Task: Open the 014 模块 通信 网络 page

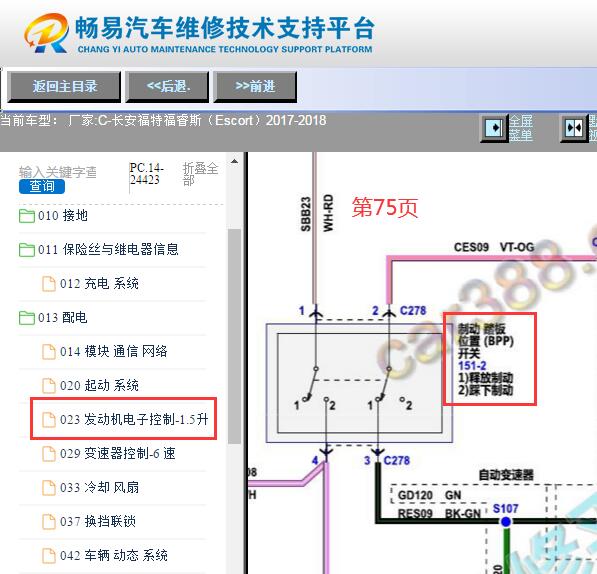Action: pos(113,351)
